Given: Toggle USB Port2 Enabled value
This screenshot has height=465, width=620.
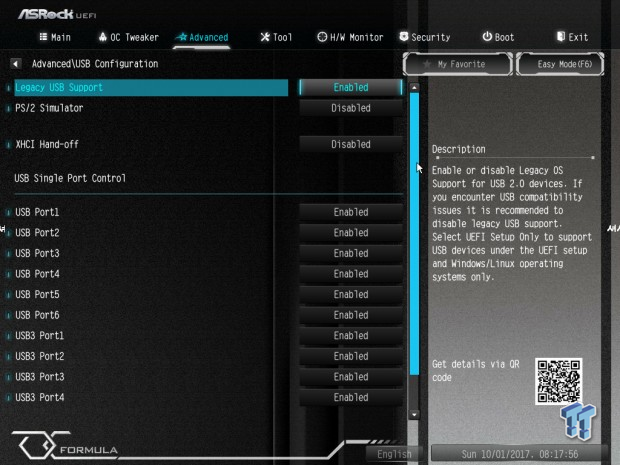Looking at the screenshot, I should click(351, 233).
